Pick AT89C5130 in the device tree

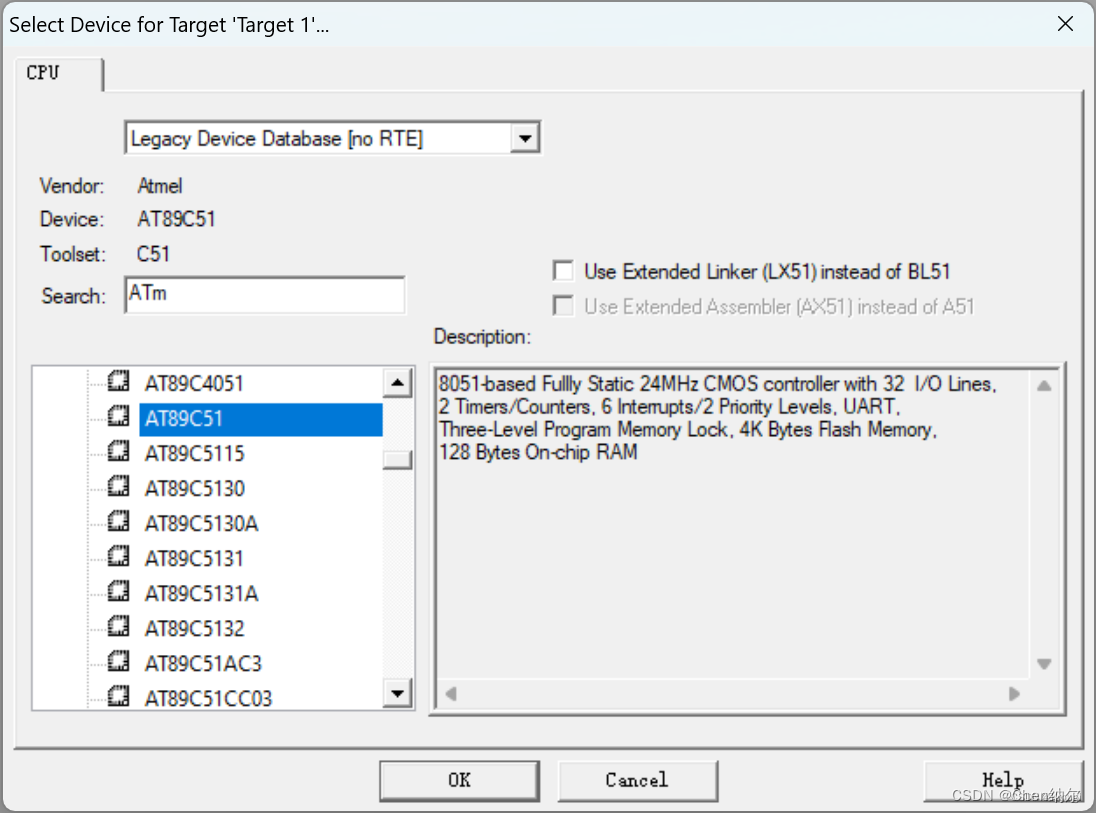tap(194, 489)
